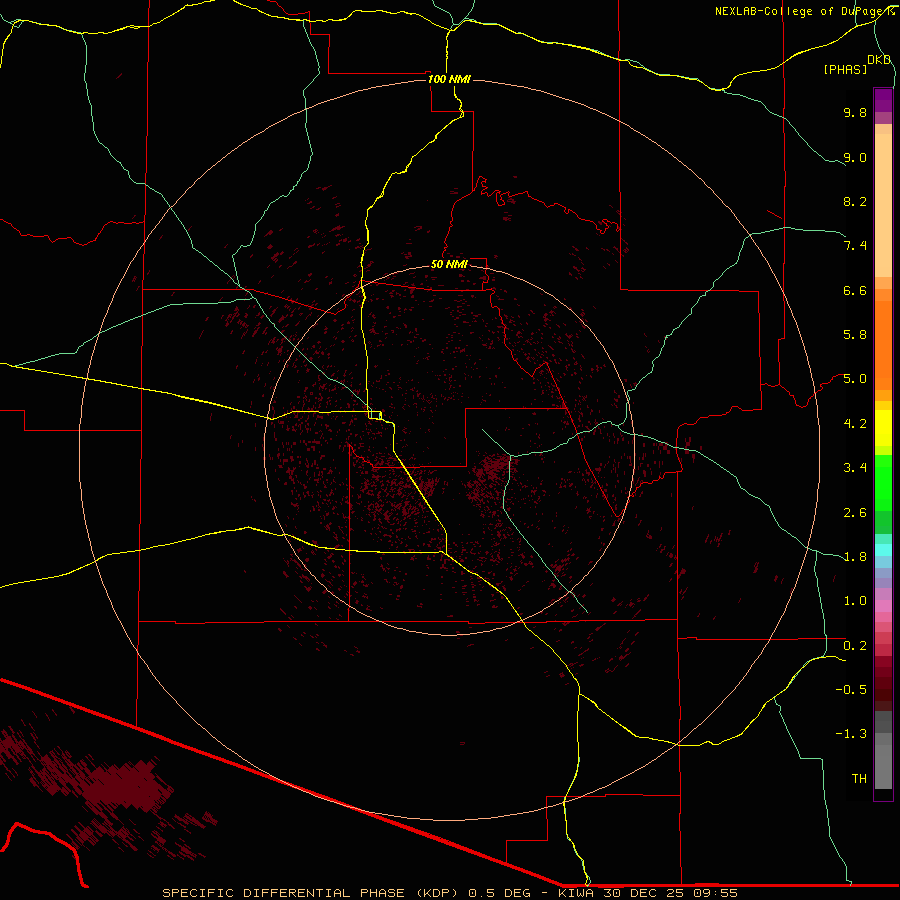Pick the yellow band on the color scale
900x900 pixels.
pos(883,433)
